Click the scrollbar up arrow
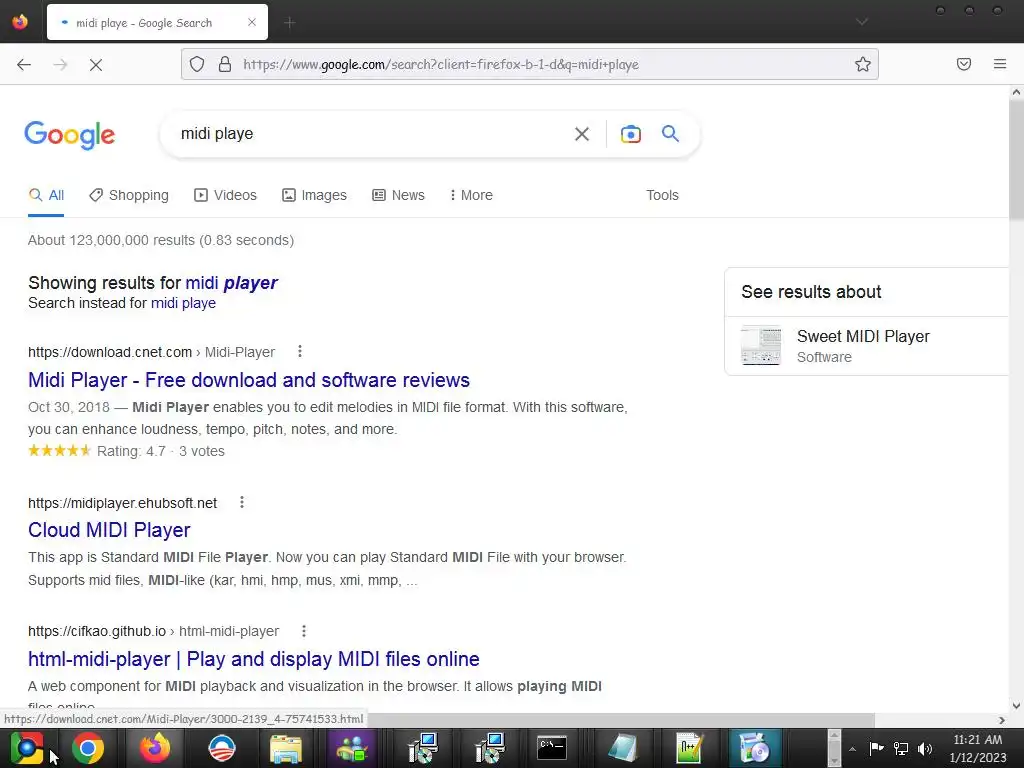The height and width of the screenshot is (768, 1024). pos(1016,93)
